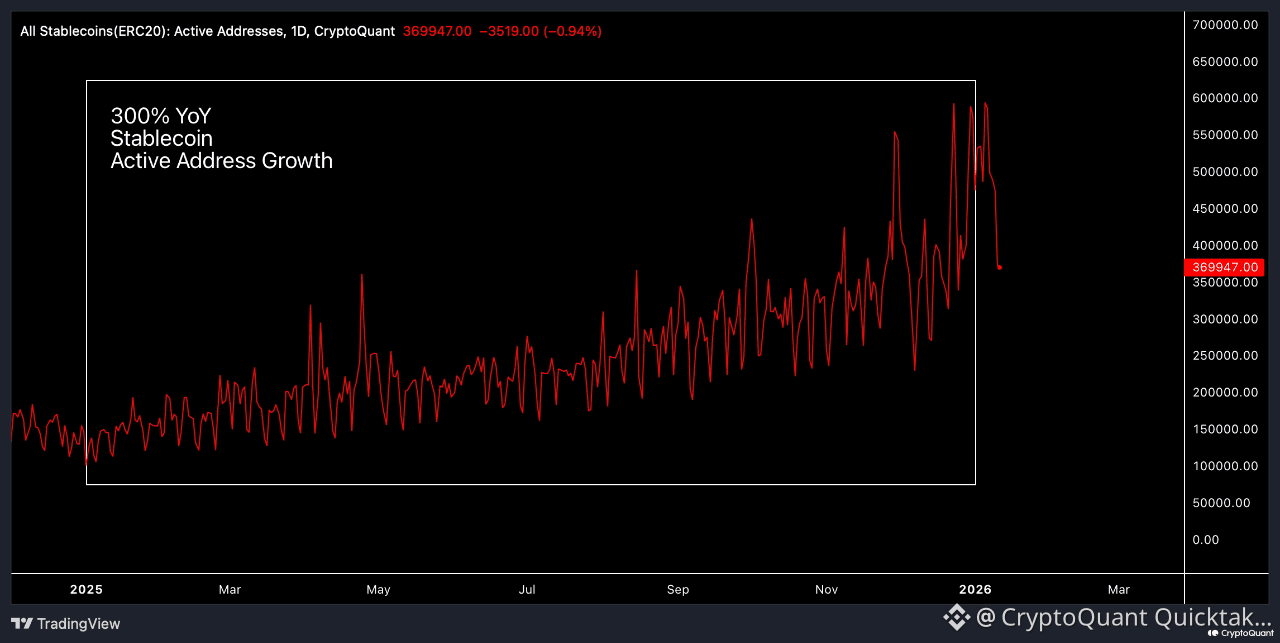This screenshot has width=1280, height=643.
Task: Click the Sep label on time axis
Action: click(x=678, y=590)
